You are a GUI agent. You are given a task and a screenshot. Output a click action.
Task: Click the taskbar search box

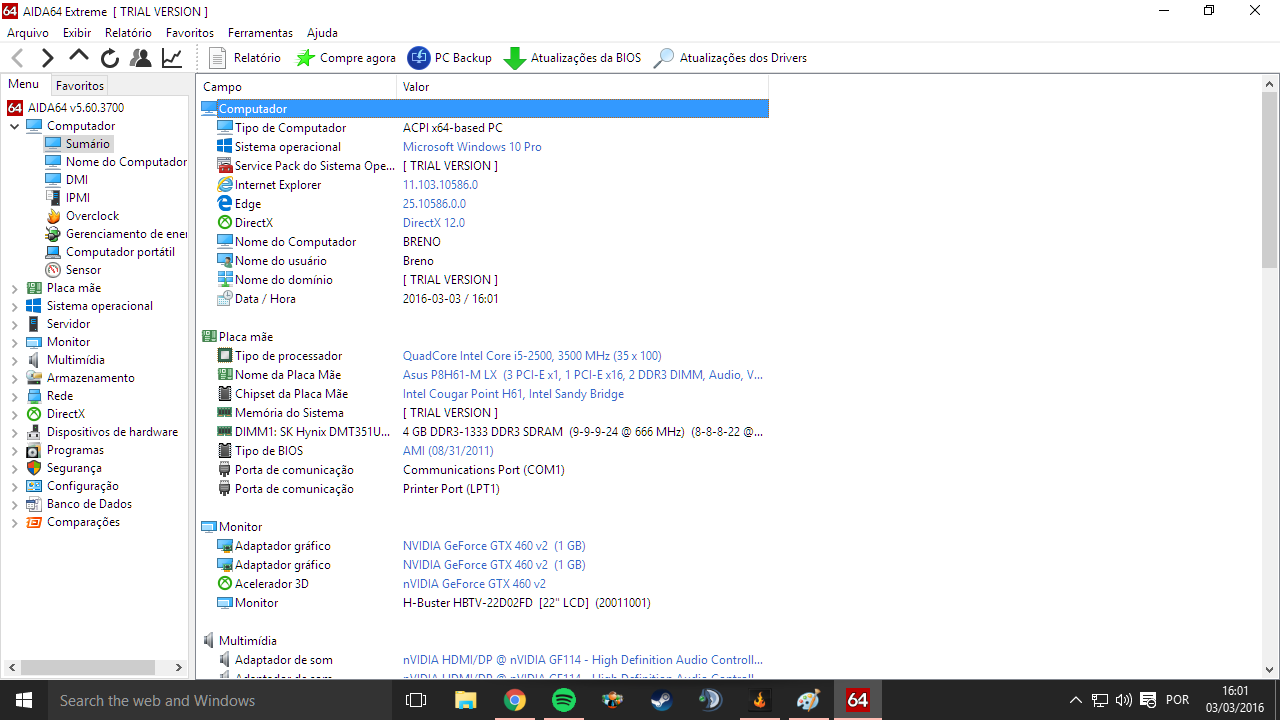pyautogui.click(x=220, y=700)
